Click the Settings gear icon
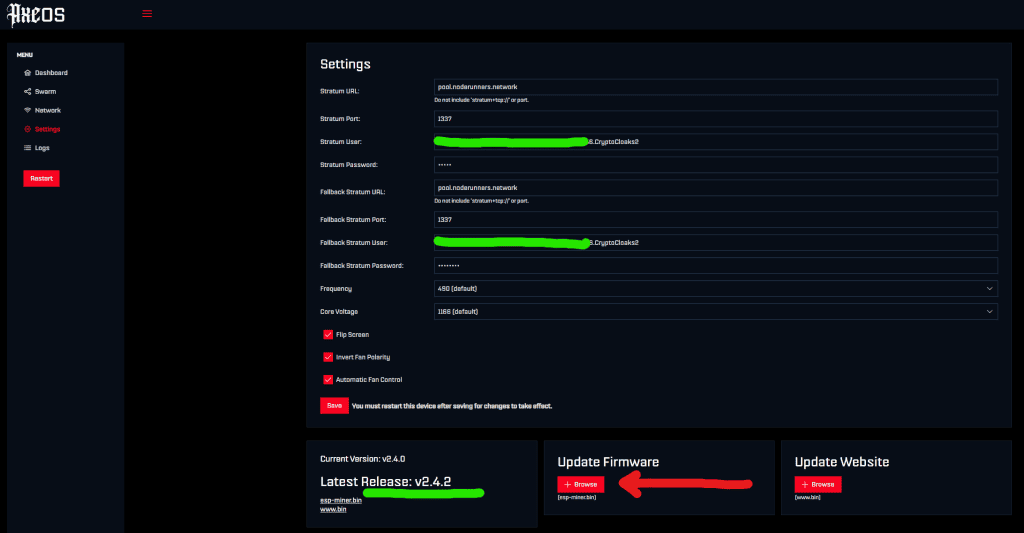Screen dimensions: 1024x533 click(x=27, y=129)
